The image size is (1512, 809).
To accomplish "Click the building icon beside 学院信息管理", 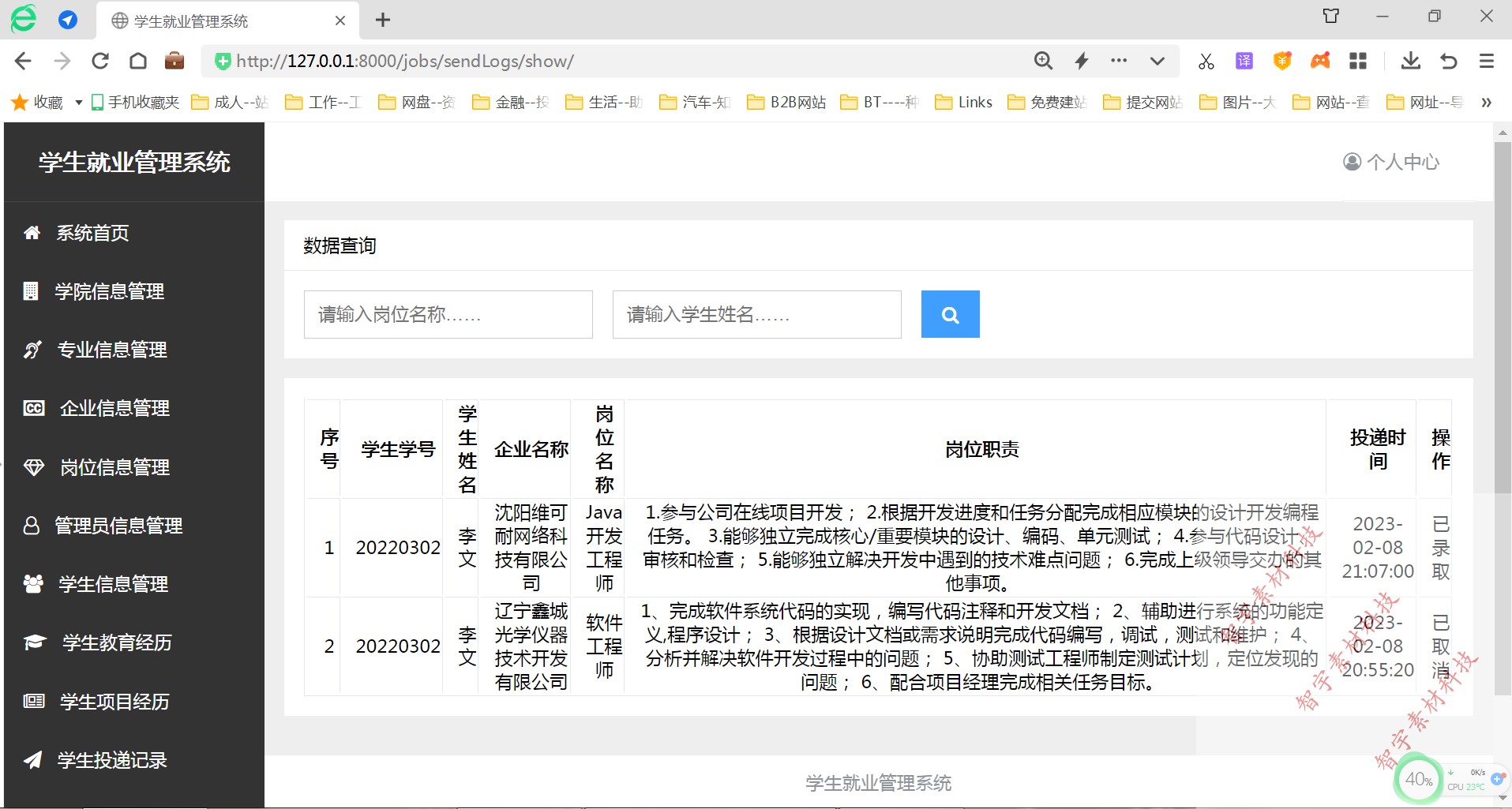I will pyautogui.click(x=31, y=291).
